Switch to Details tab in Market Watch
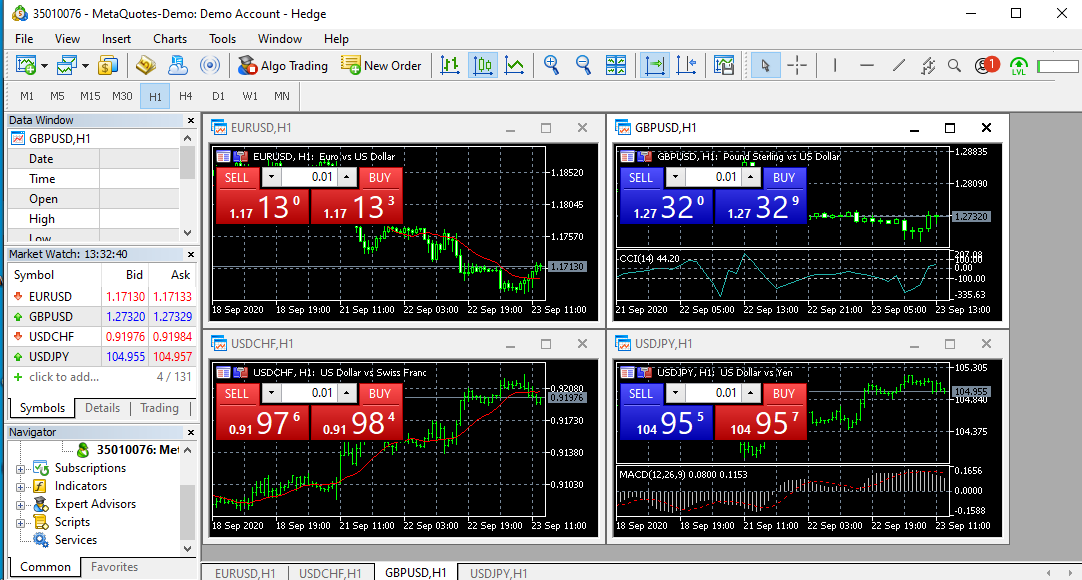This screenshot has width=1082, height=580. tap(102, 408)
